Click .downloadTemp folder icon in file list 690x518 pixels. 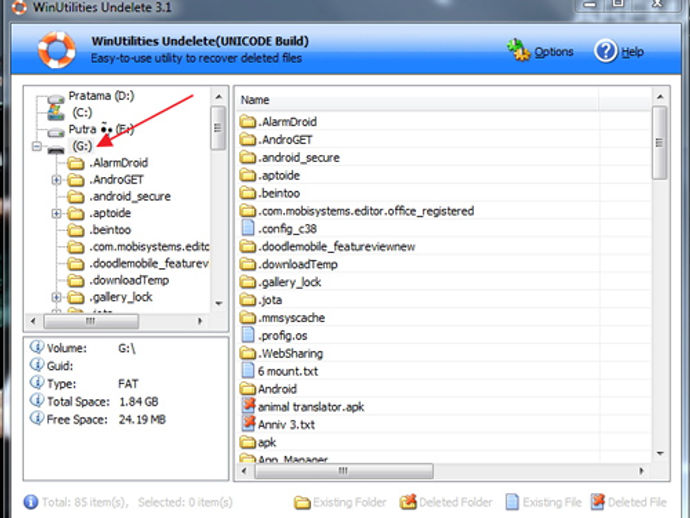[248, 264]
